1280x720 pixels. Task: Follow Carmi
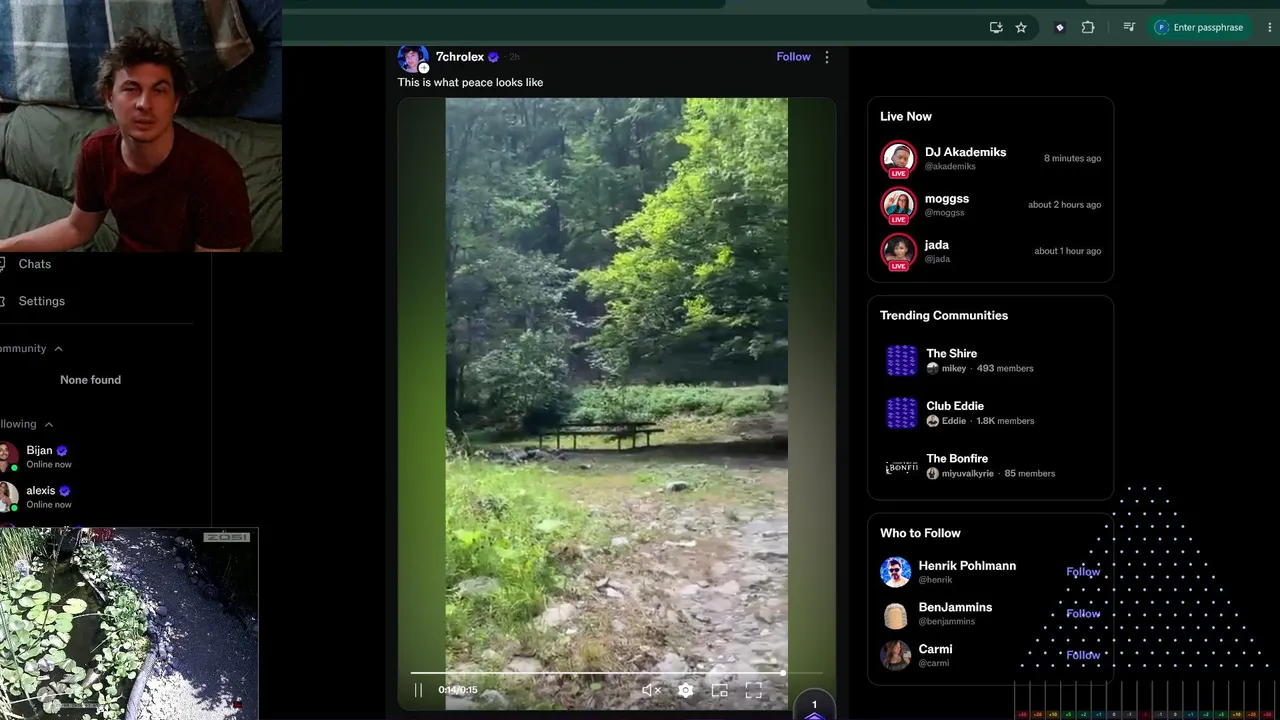point(1083,656)
